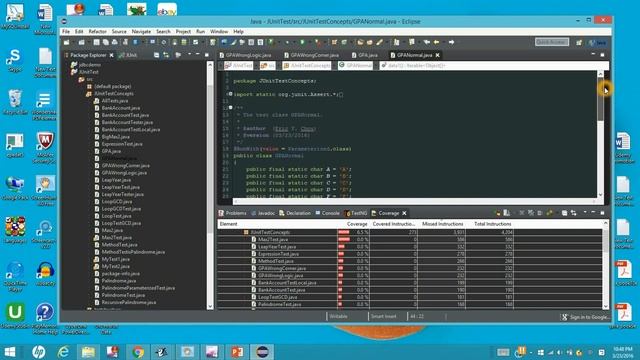Image resolution: width=640 pixels, height=360 pixels.
Task: Select jdbcdemo project in Package Explorer
Action: 86,64
